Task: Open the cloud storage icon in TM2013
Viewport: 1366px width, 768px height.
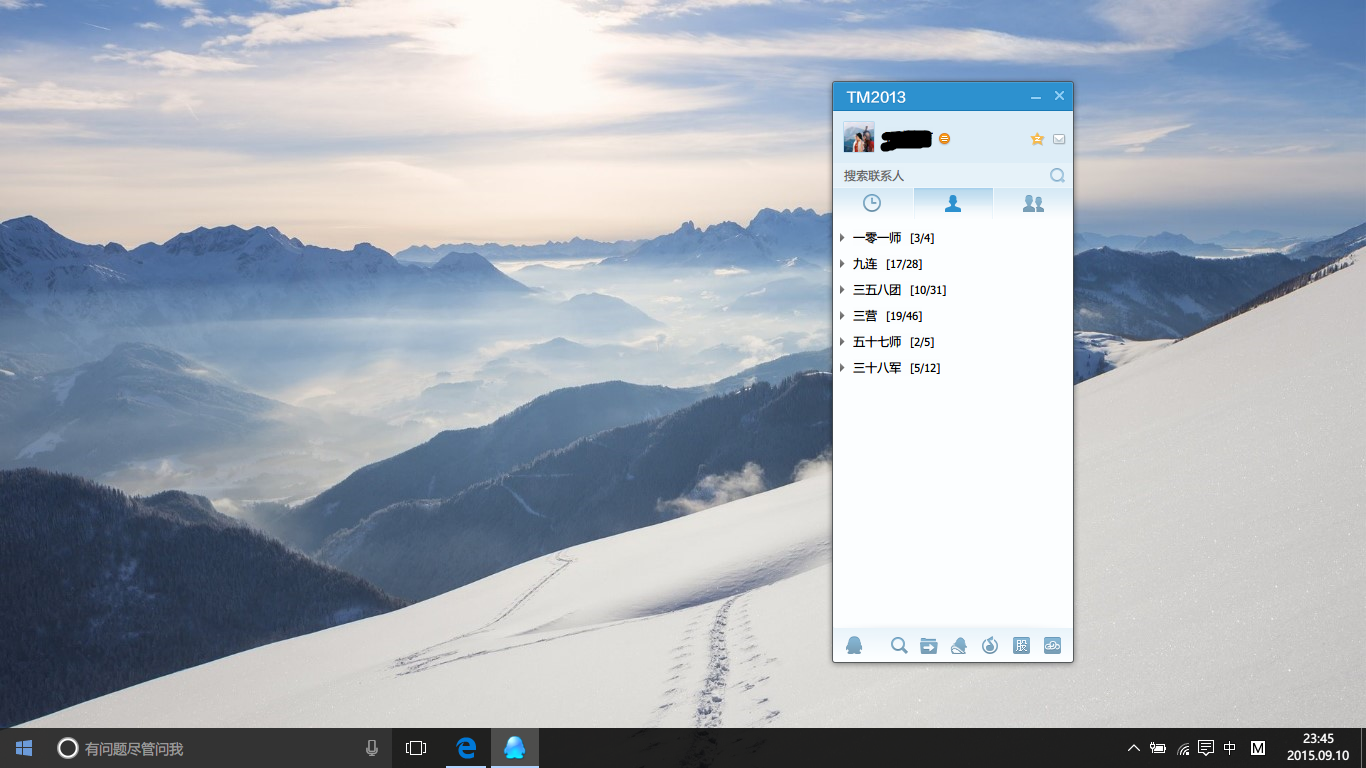Action: 1052,645
